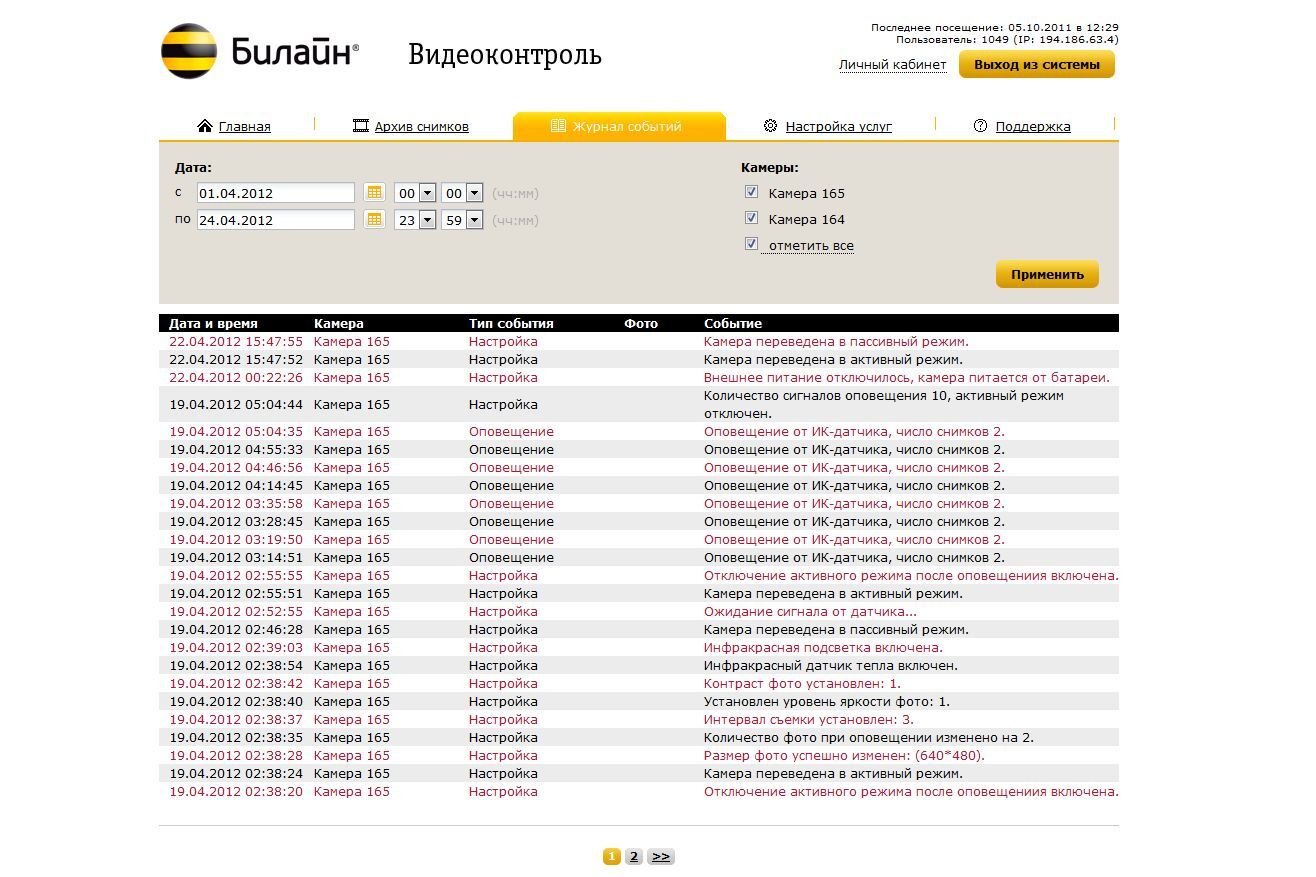Screen dimensions: 1316x877
Task: Click the Beeline striped-ball logo
Action: coord(188,51)
